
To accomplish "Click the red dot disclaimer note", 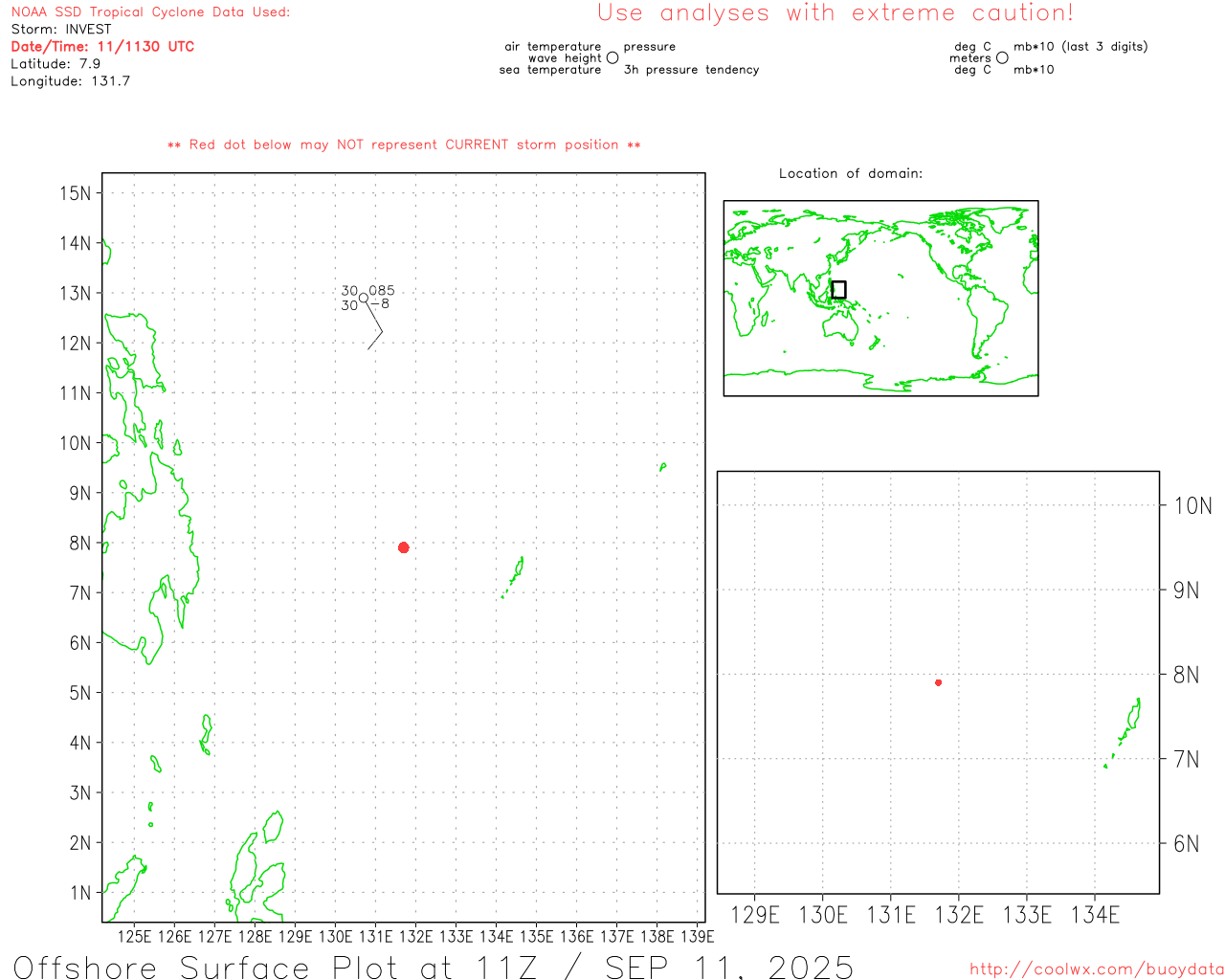I will (404, 145).
